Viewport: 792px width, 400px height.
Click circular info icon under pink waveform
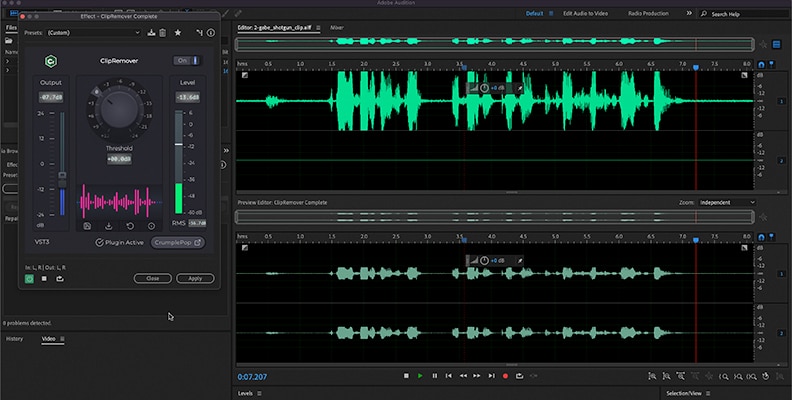151,226
